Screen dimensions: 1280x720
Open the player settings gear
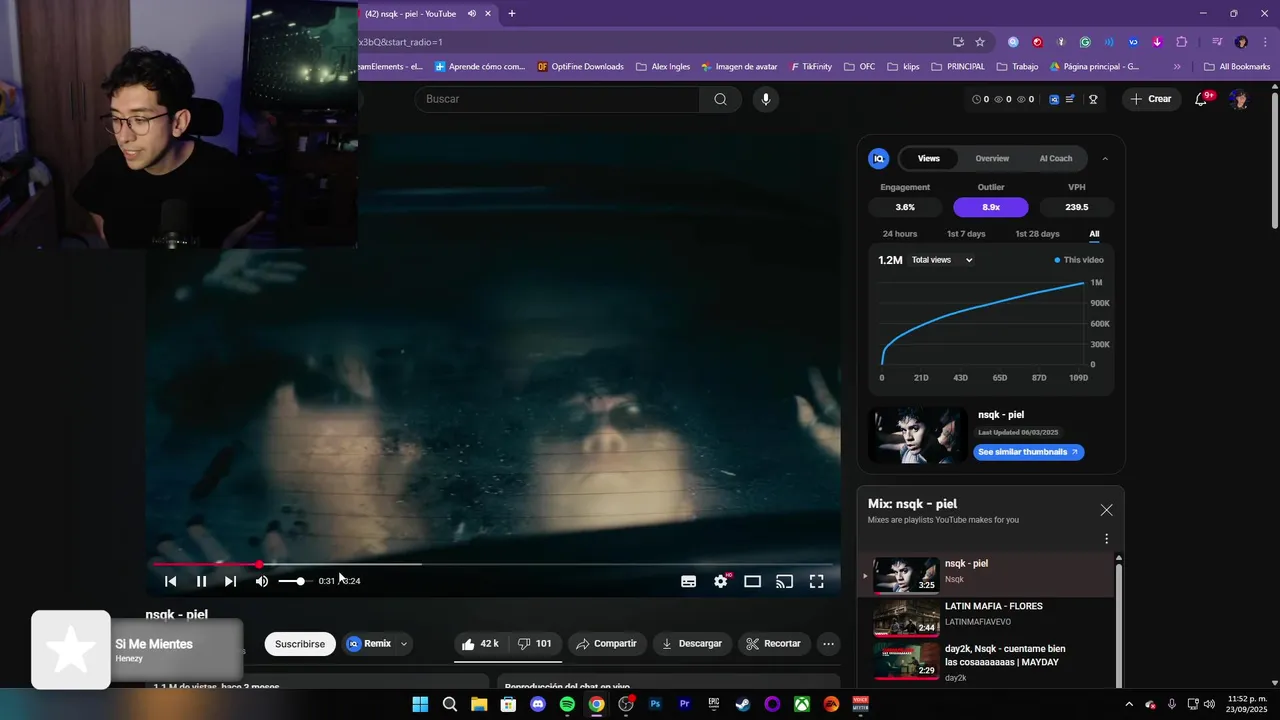click(x=721, y=581)
